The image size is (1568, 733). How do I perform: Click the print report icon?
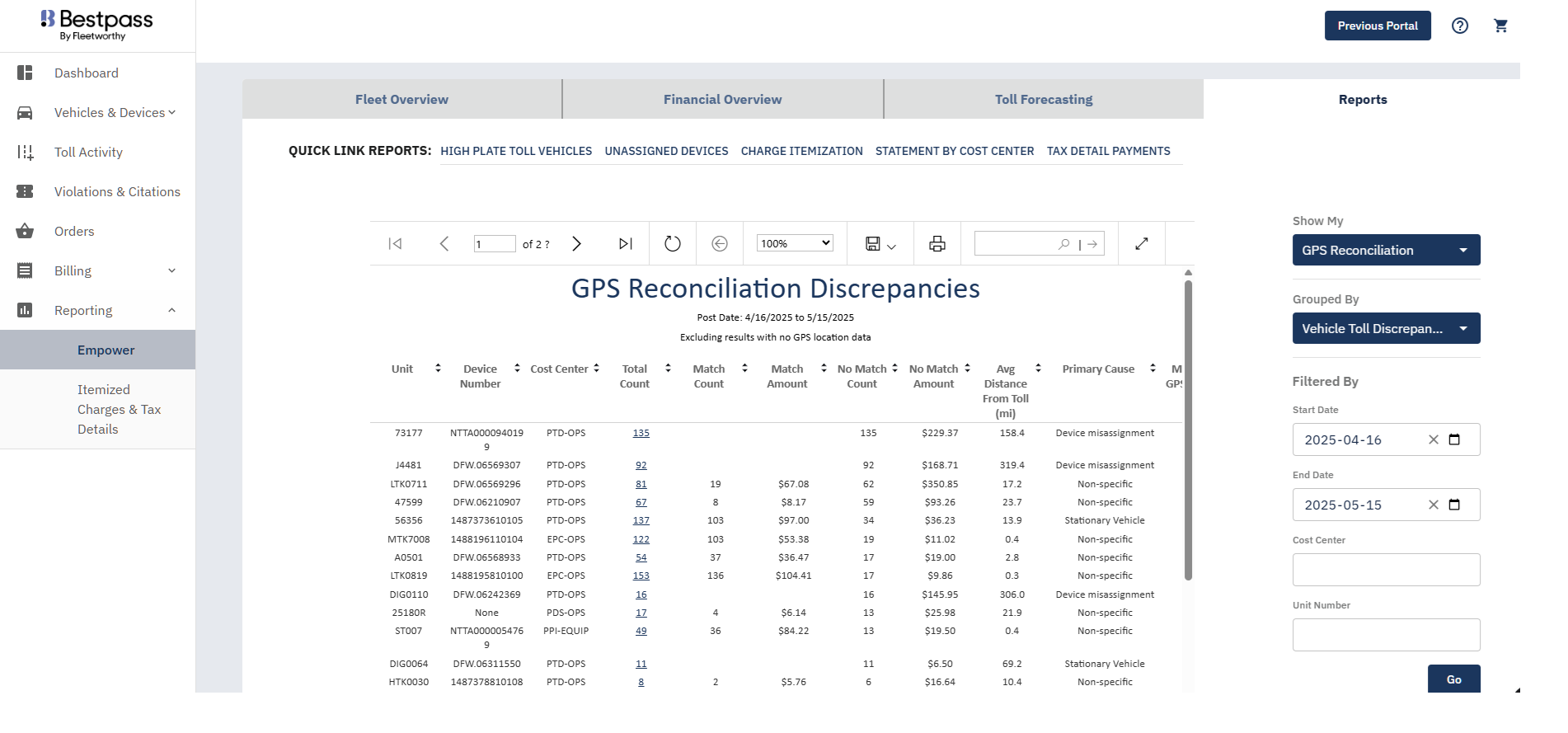937,243
